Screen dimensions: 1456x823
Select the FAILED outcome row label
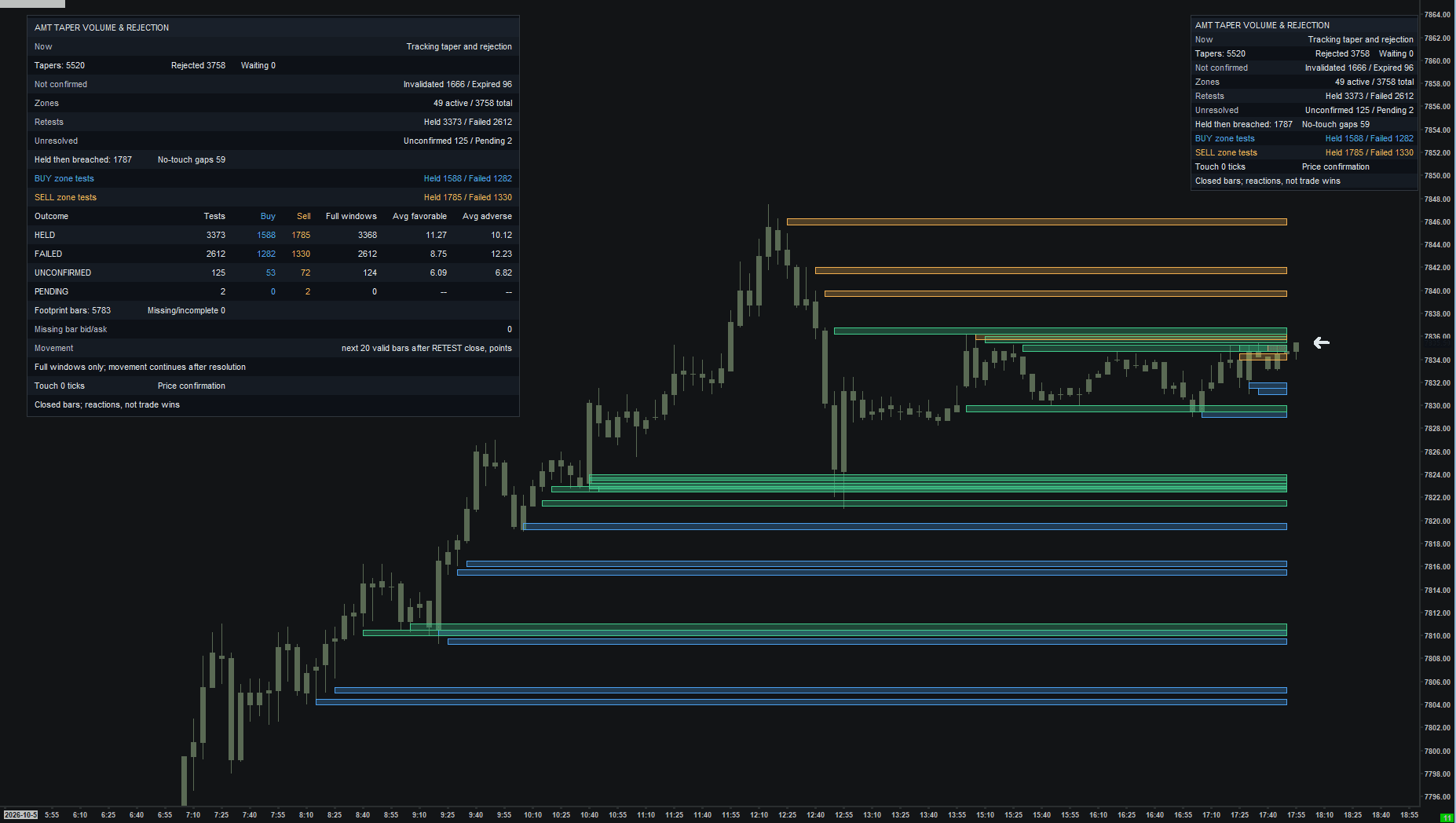(x=48, y=254)
